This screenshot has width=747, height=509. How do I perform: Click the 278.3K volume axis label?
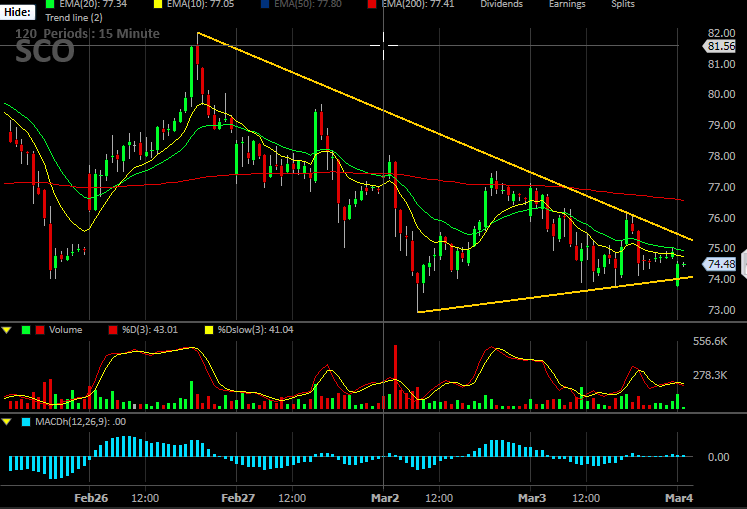point(710,376)
